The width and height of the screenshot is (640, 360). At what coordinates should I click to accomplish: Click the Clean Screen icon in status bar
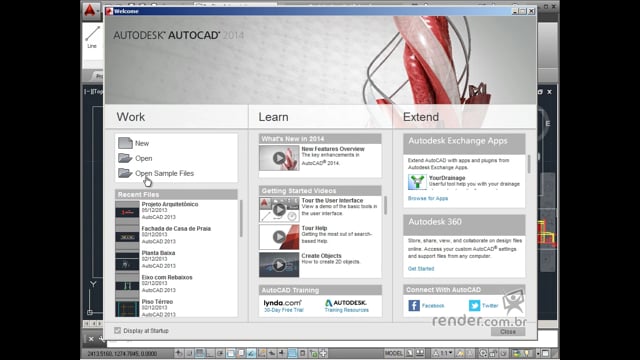click(545, 353)
